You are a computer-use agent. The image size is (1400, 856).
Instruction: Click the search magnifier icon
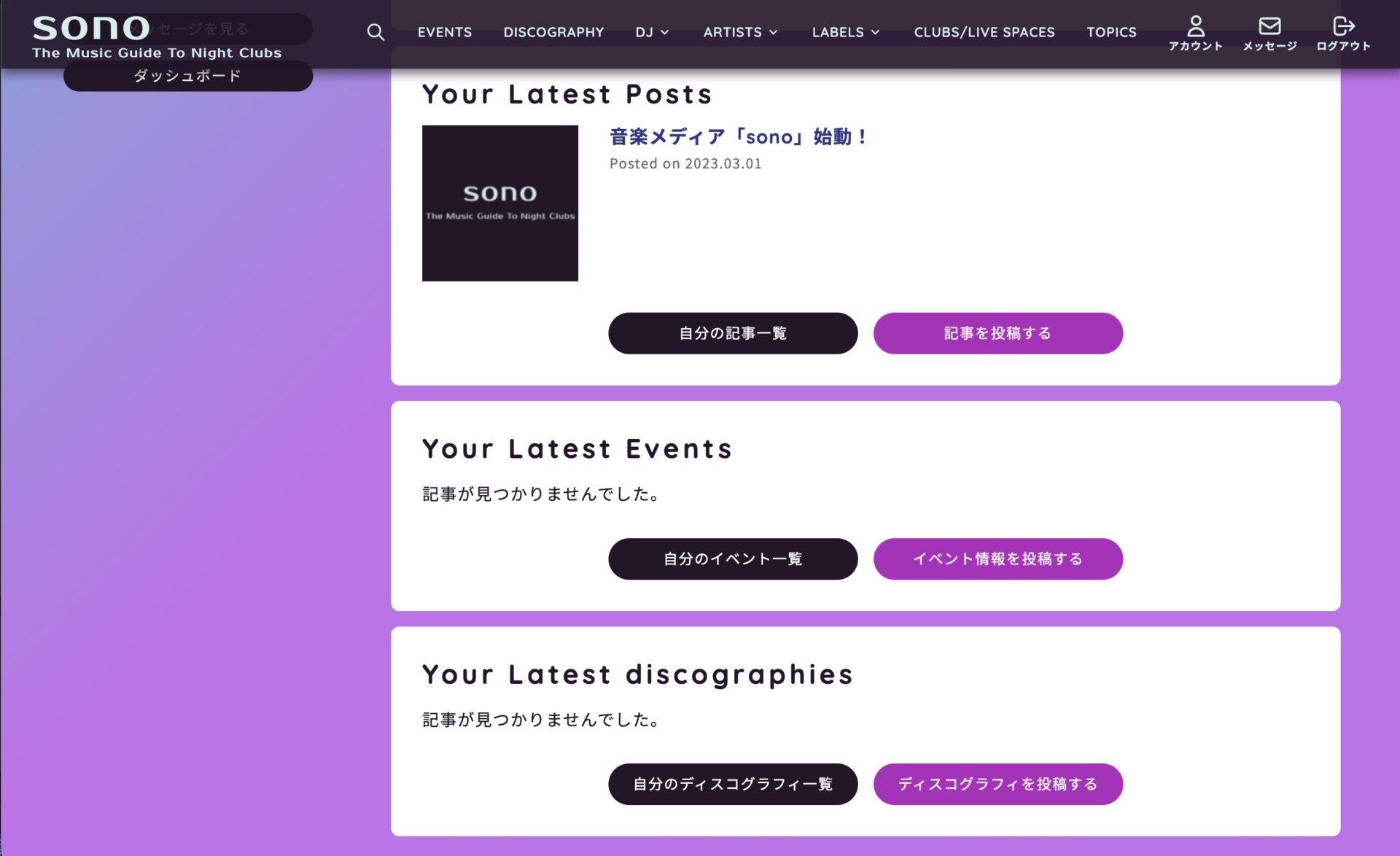tap(376, 32)
